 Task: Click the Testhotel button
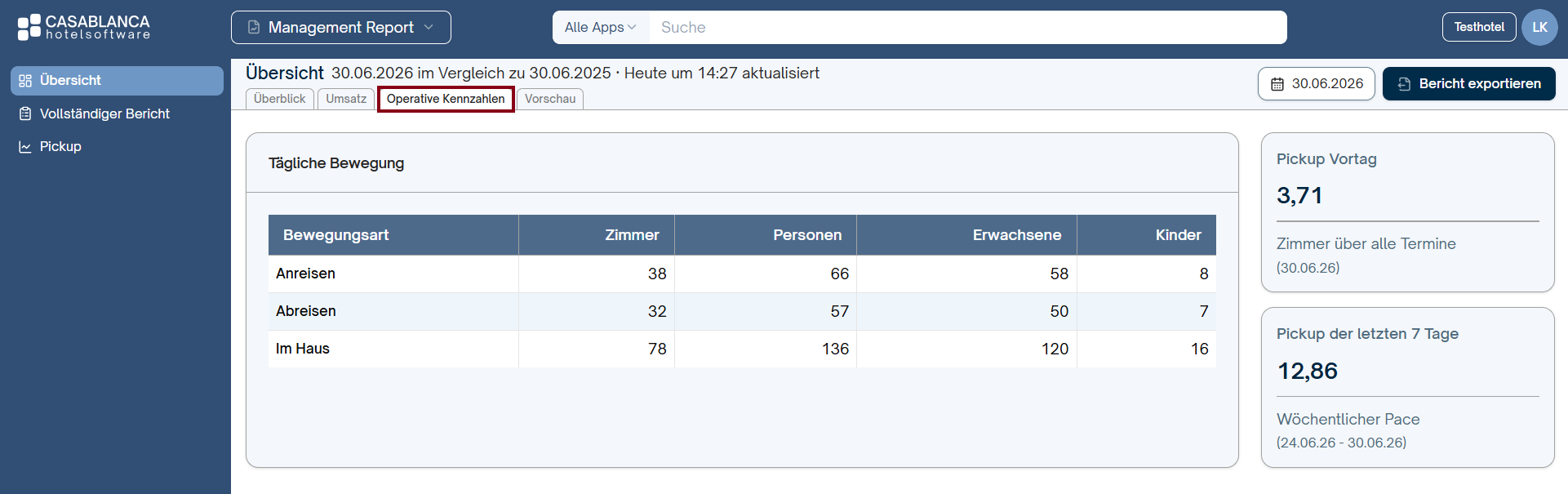(1479, 27)
